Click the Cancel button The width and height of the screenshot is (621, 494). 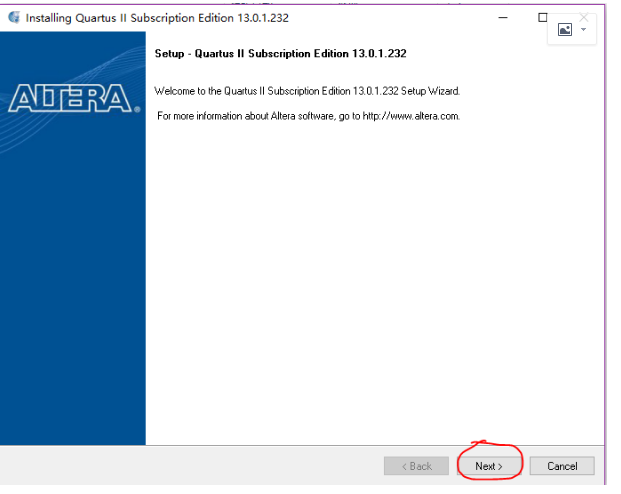click(562, 466)
